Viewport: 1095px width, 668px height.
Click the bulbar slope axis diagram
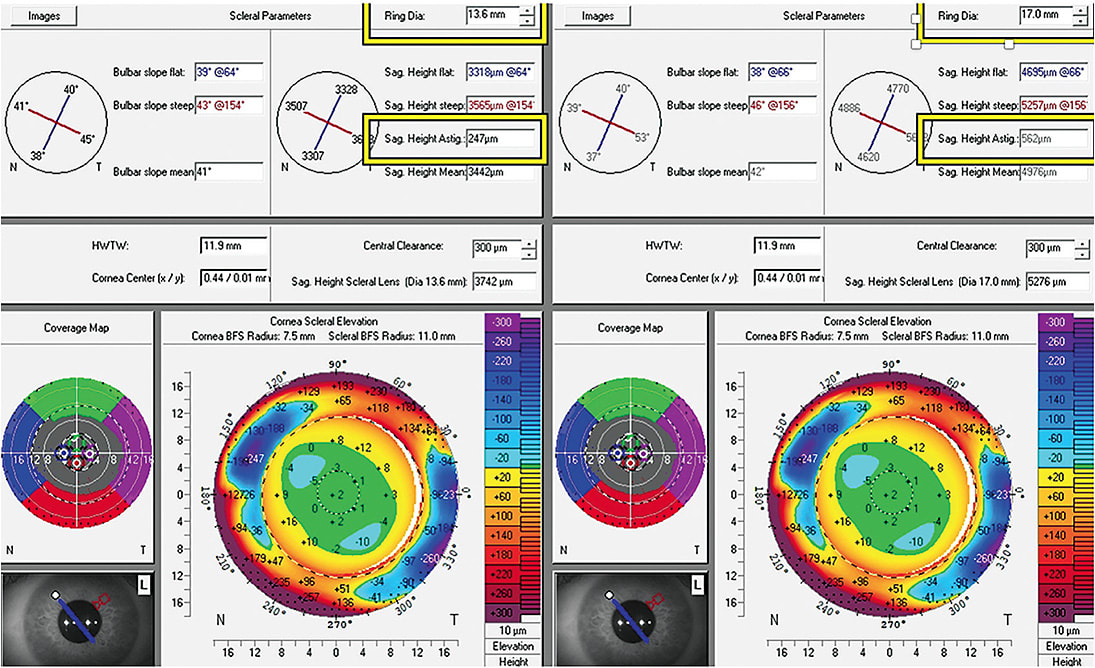[57, 123]
